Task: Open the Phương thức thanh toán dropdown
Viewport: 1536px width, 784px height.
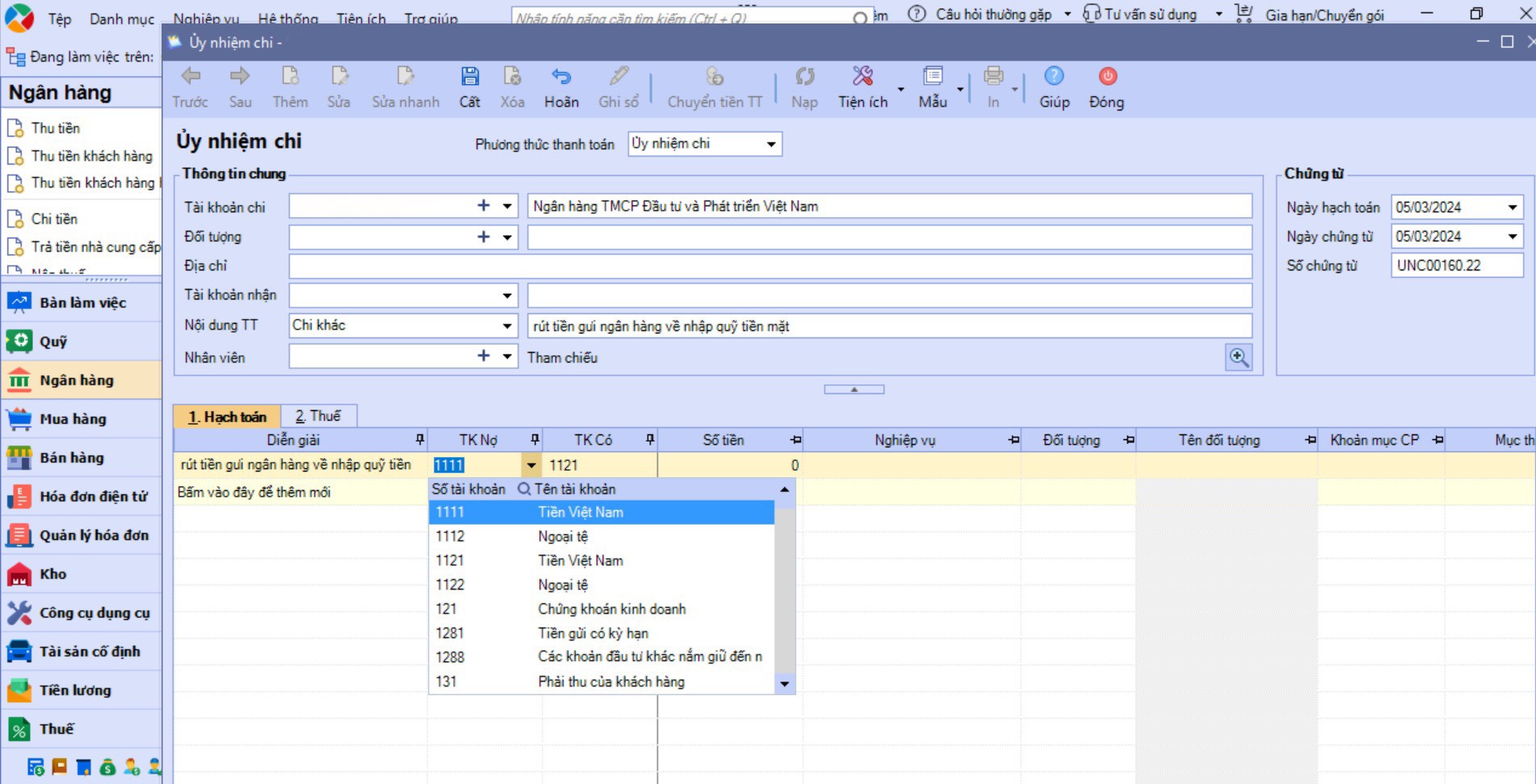Action: tap(771, 145)
